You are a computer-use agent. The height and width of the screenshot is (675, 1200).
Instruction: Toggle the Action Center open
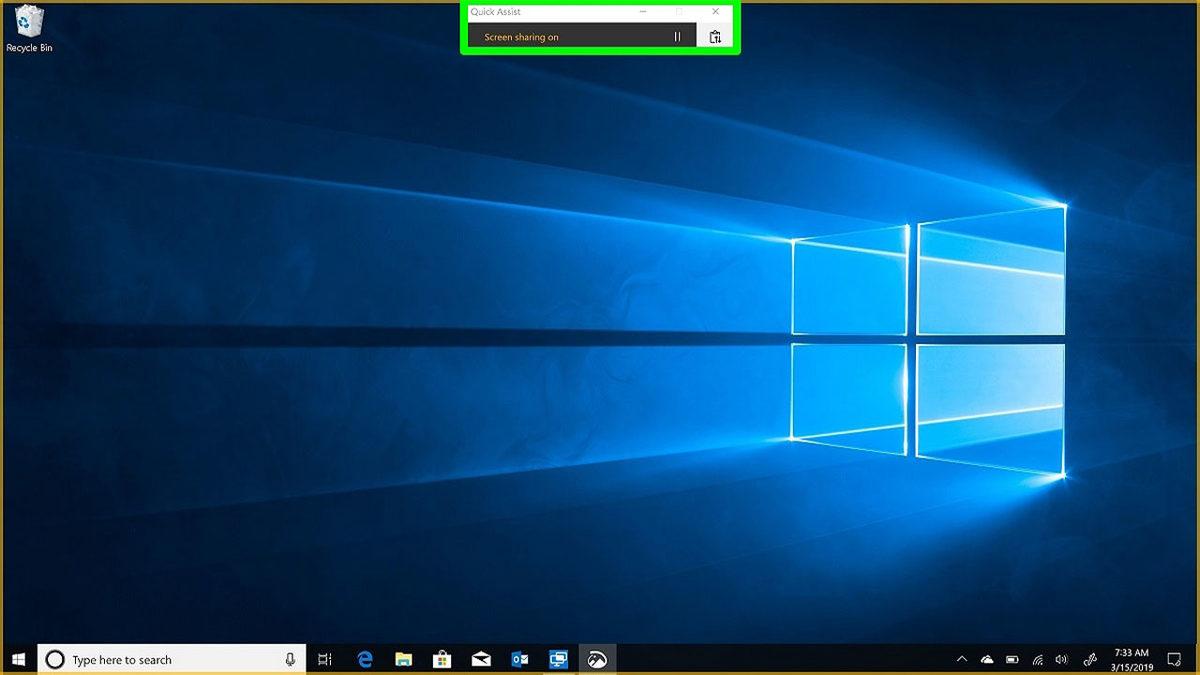pyautogui.click(x=1177, y=658)
